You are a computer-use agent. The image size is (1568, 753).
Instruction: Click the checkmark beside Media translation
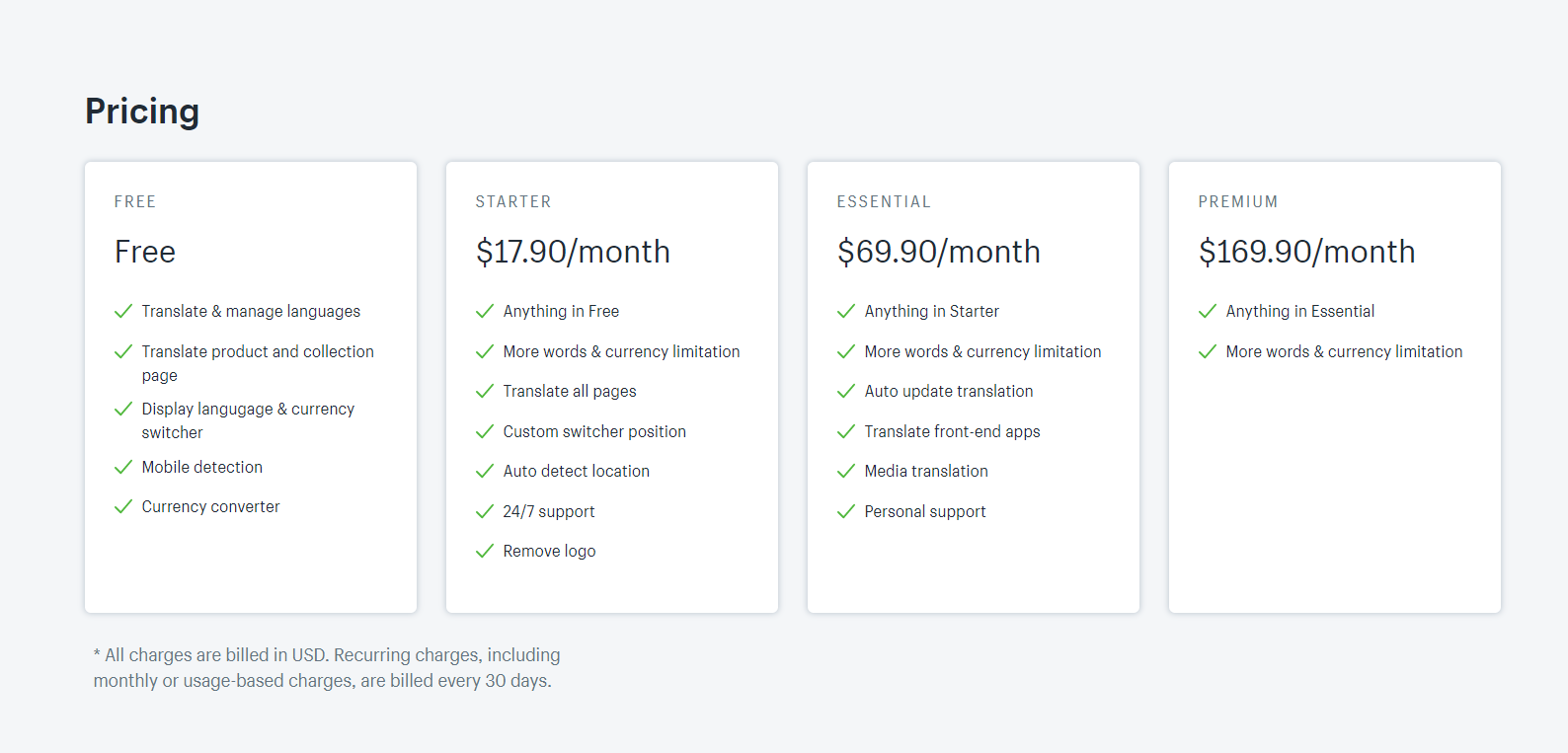(846, 471)
